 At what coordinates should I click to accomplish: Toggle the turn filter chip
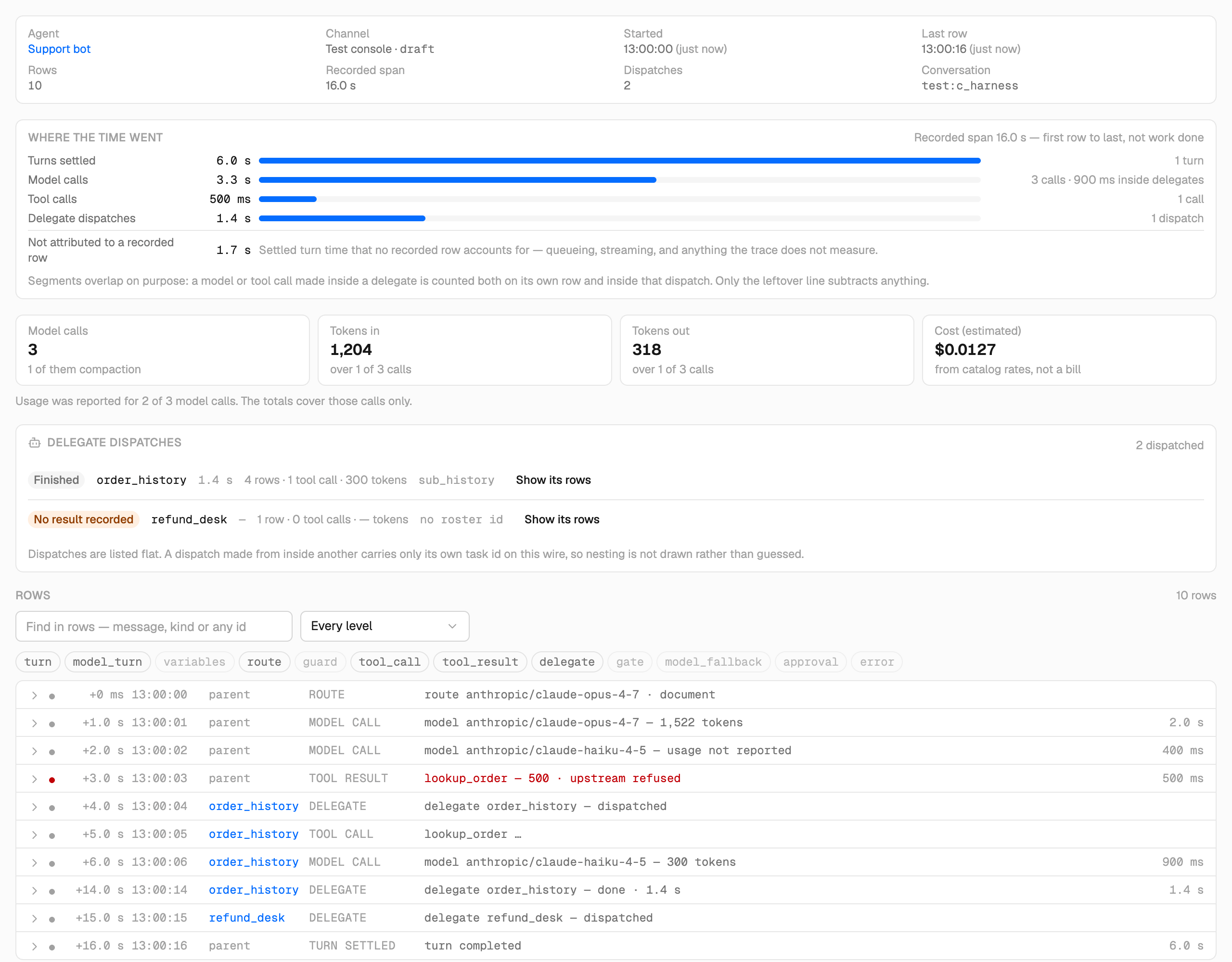[x=38, y=662]
